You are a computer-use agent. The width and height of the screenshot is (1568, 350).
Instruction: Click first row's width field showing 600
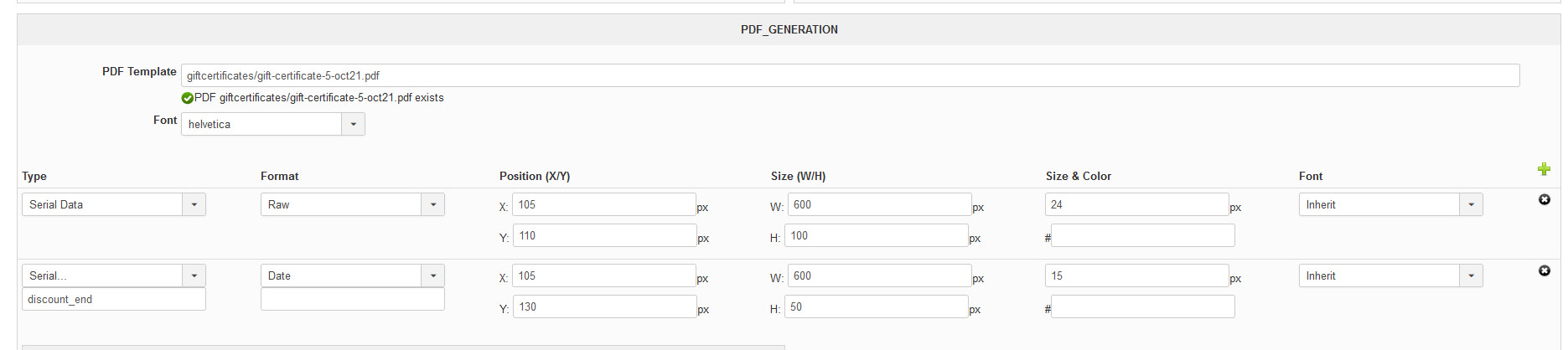click(x=879, y=204)
